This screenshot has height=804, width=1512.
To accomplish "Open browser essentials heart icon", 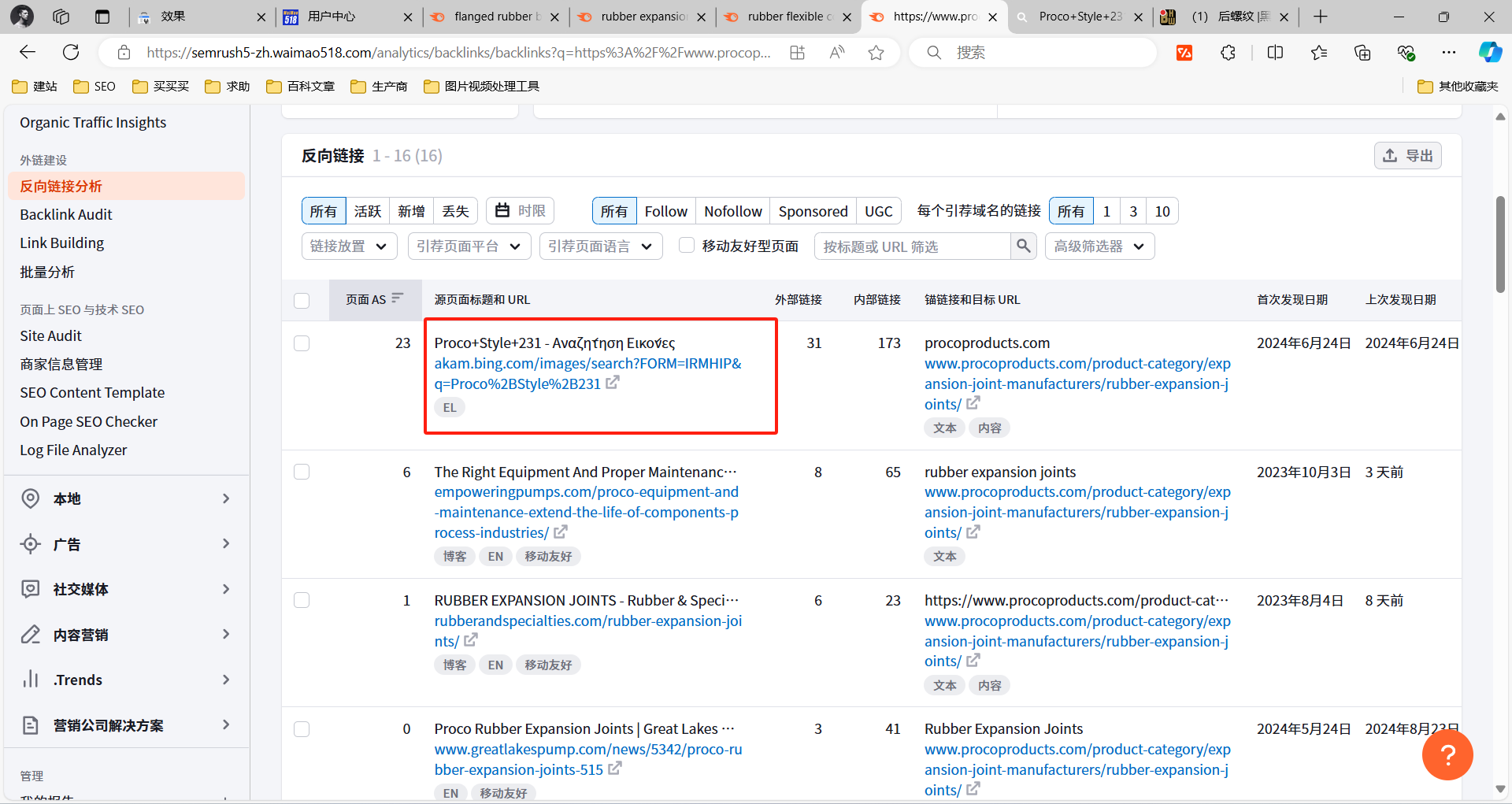I will coord(1406,53).
